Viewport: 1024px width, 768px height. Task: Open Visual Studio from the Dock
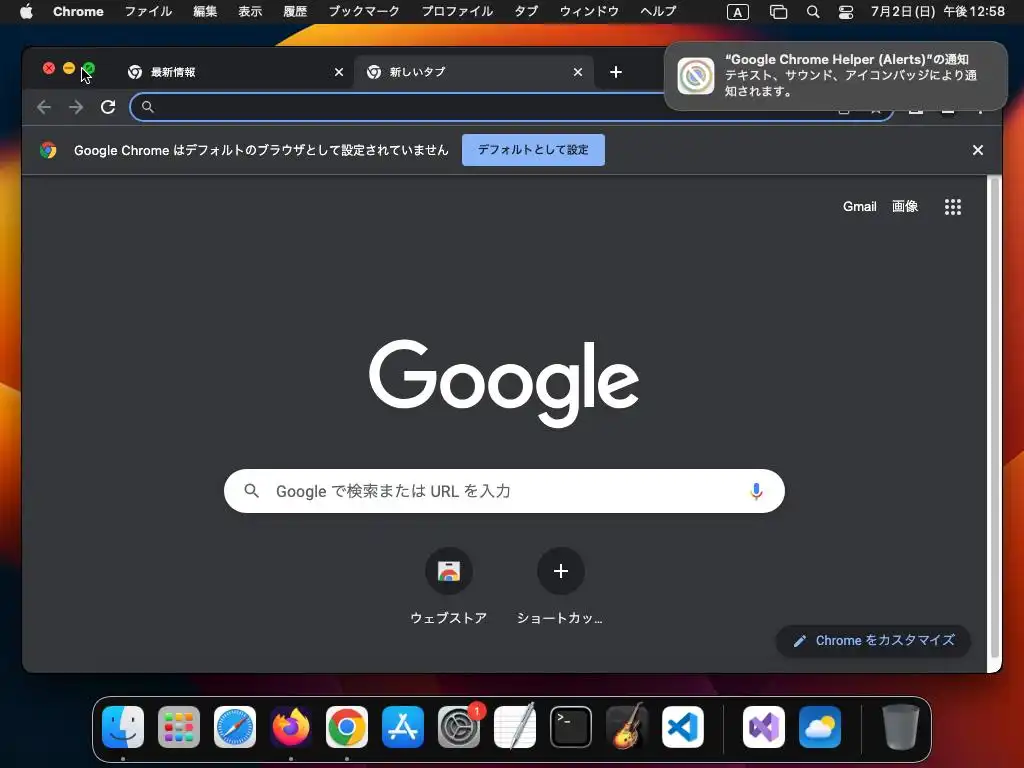[763, 727]
